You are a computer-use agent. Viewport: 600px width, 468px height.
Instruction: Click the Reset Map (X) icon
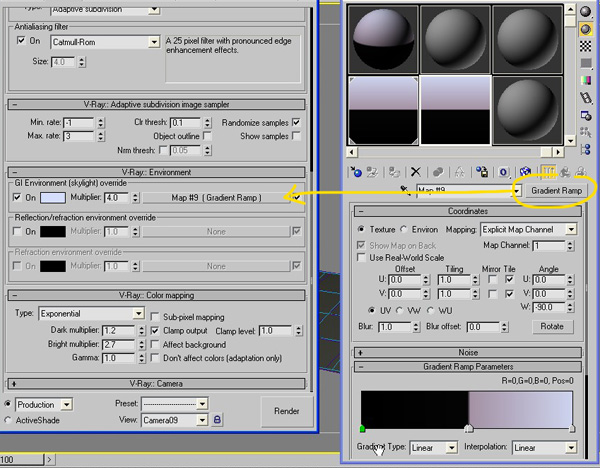click(x=415, y=172)
